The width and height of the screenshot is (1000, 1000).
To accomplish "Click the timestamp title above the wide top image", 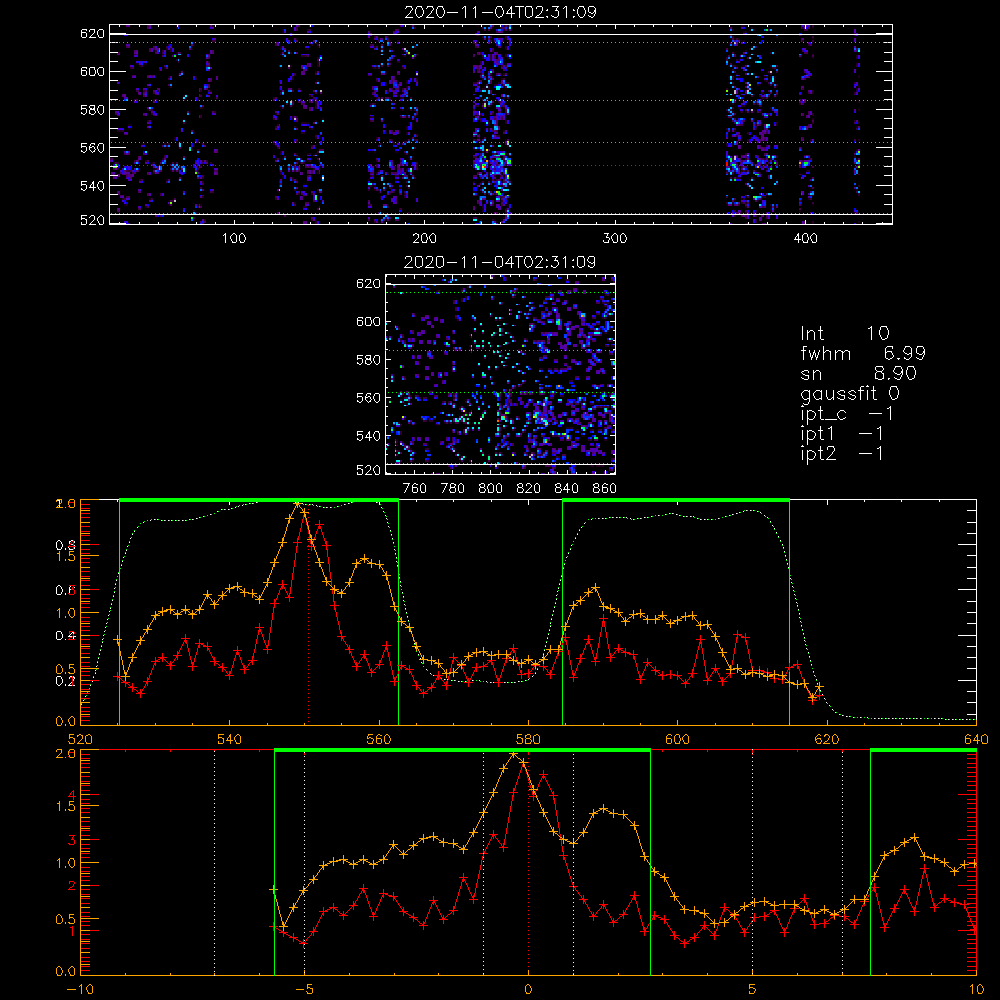I will pyautogui.click(x=500, y=12).
